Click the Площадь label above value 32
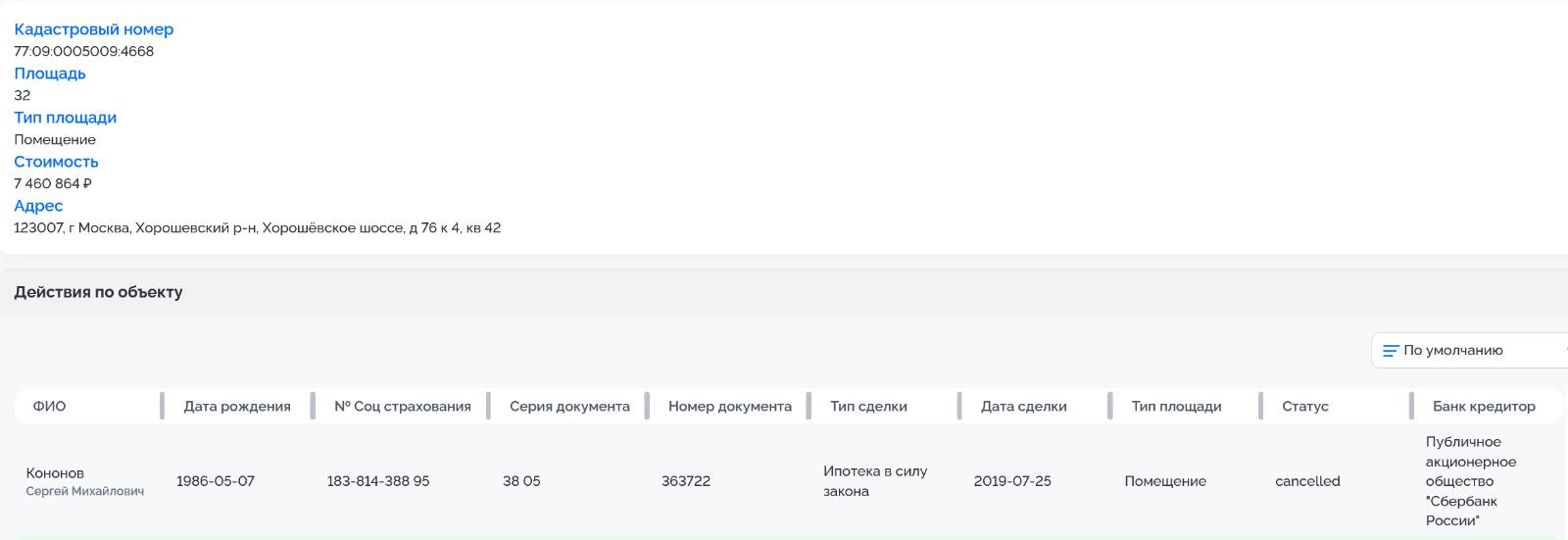 (50, 74)
